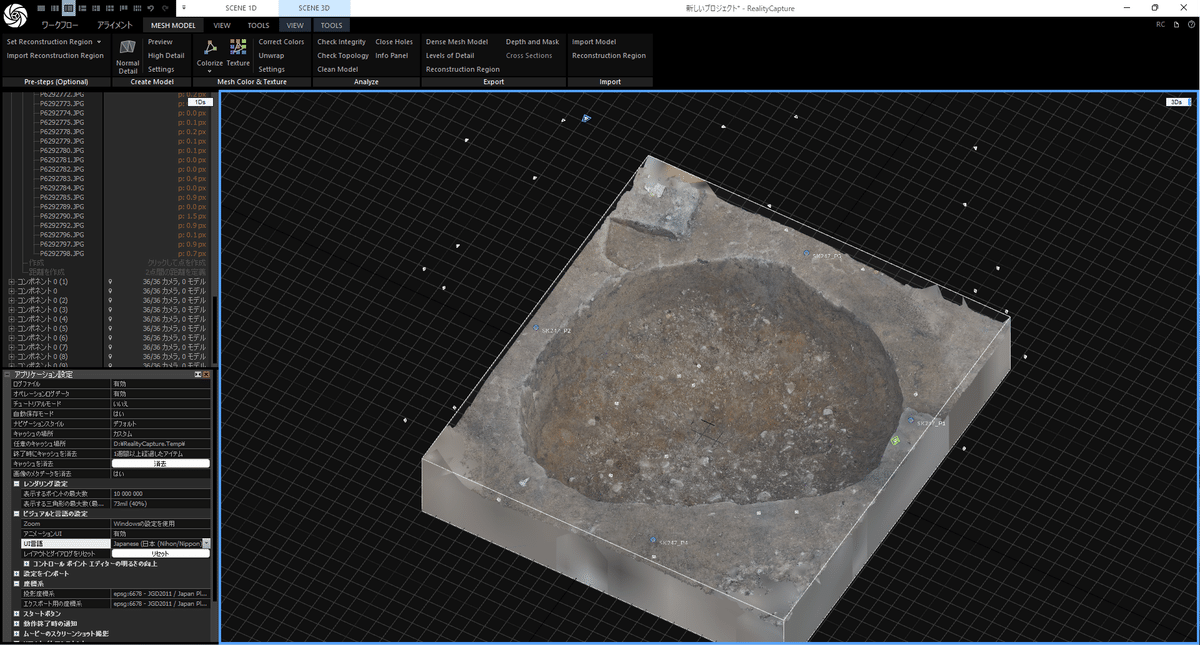Click the Preview model button
Image resolution: width=1200 pixels, height=645 pixels.
[x=160, y=42]
